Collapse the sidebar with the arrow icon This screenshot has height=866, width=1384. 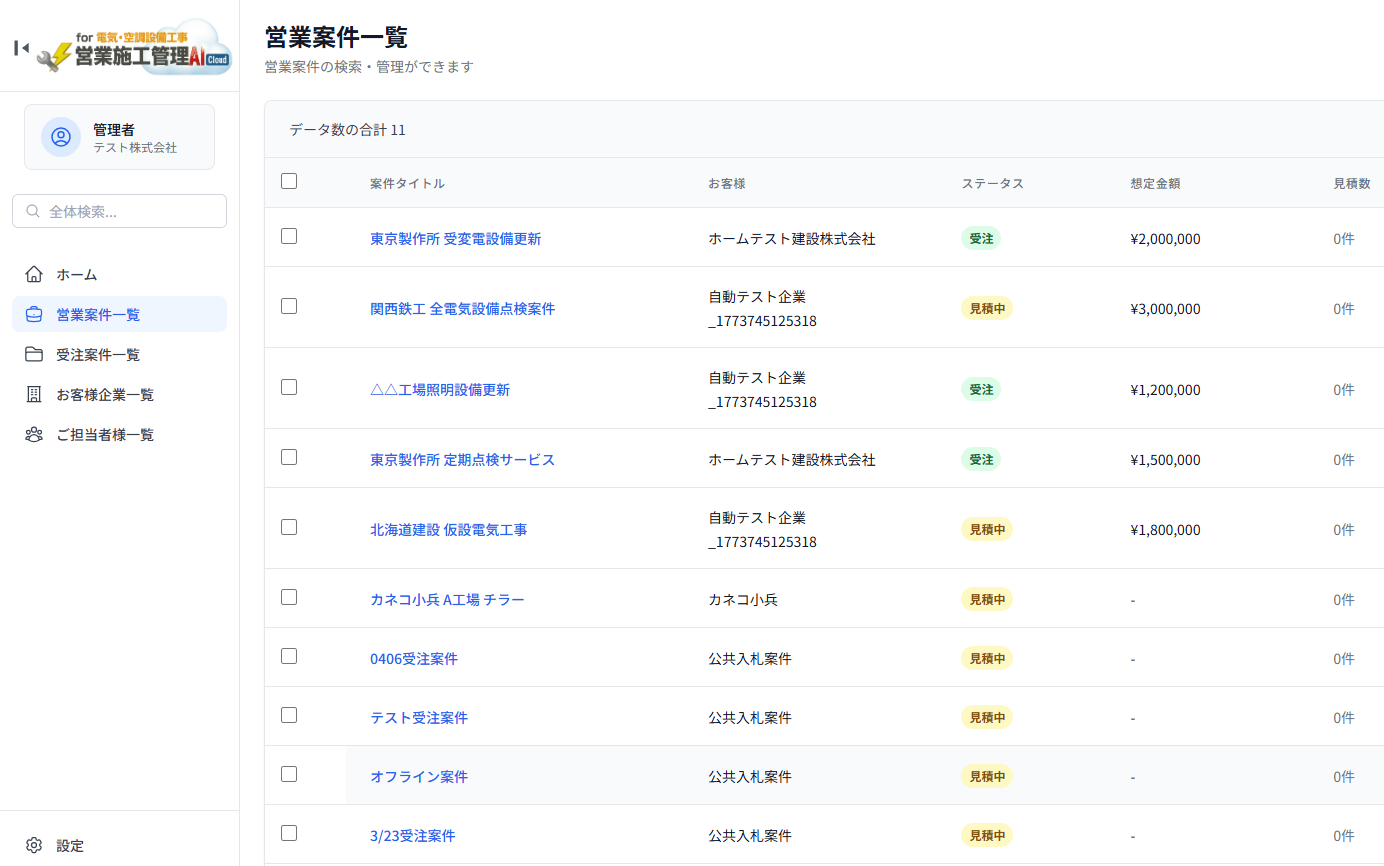pos(21,47)
